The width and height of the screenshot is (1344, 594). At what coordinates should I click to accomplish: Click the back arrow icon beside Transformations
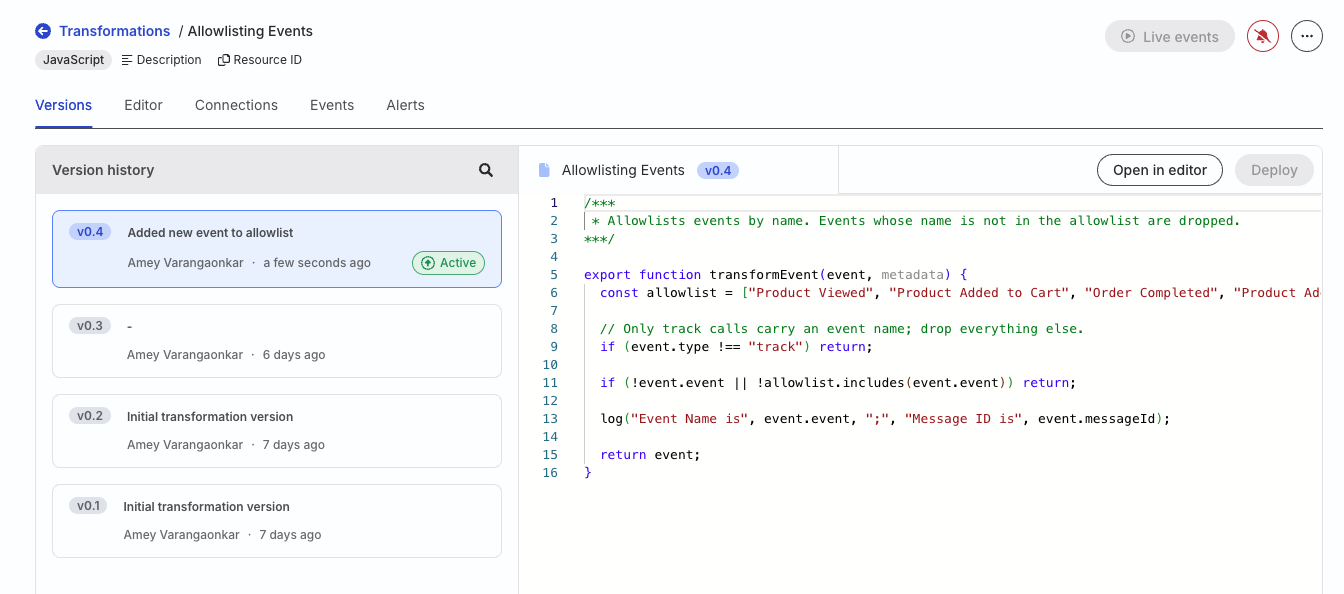(43, 31)
